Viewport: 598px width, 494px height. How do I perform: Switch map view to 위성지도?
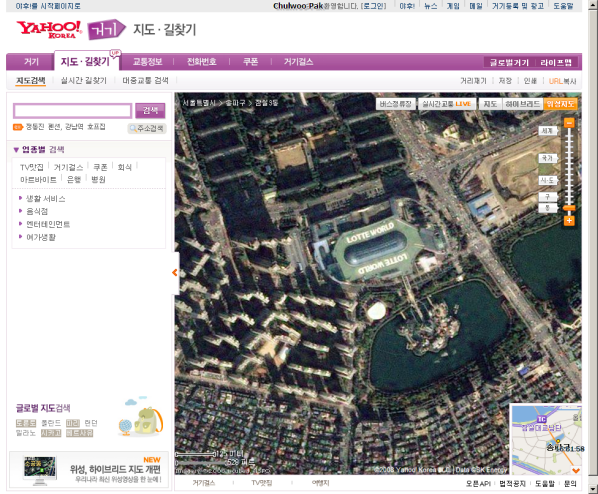point(560,104)
